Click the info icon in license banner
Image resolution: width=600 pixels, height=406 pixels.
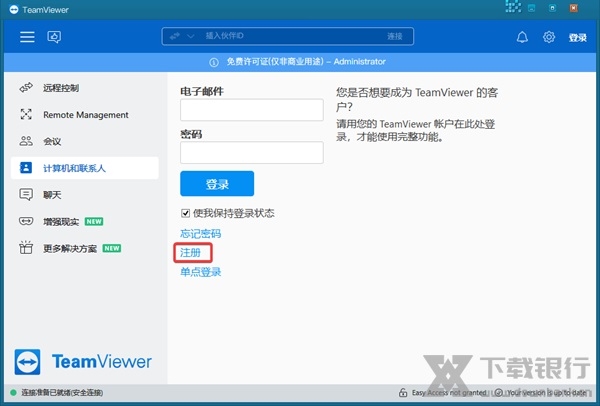(214, 62)
